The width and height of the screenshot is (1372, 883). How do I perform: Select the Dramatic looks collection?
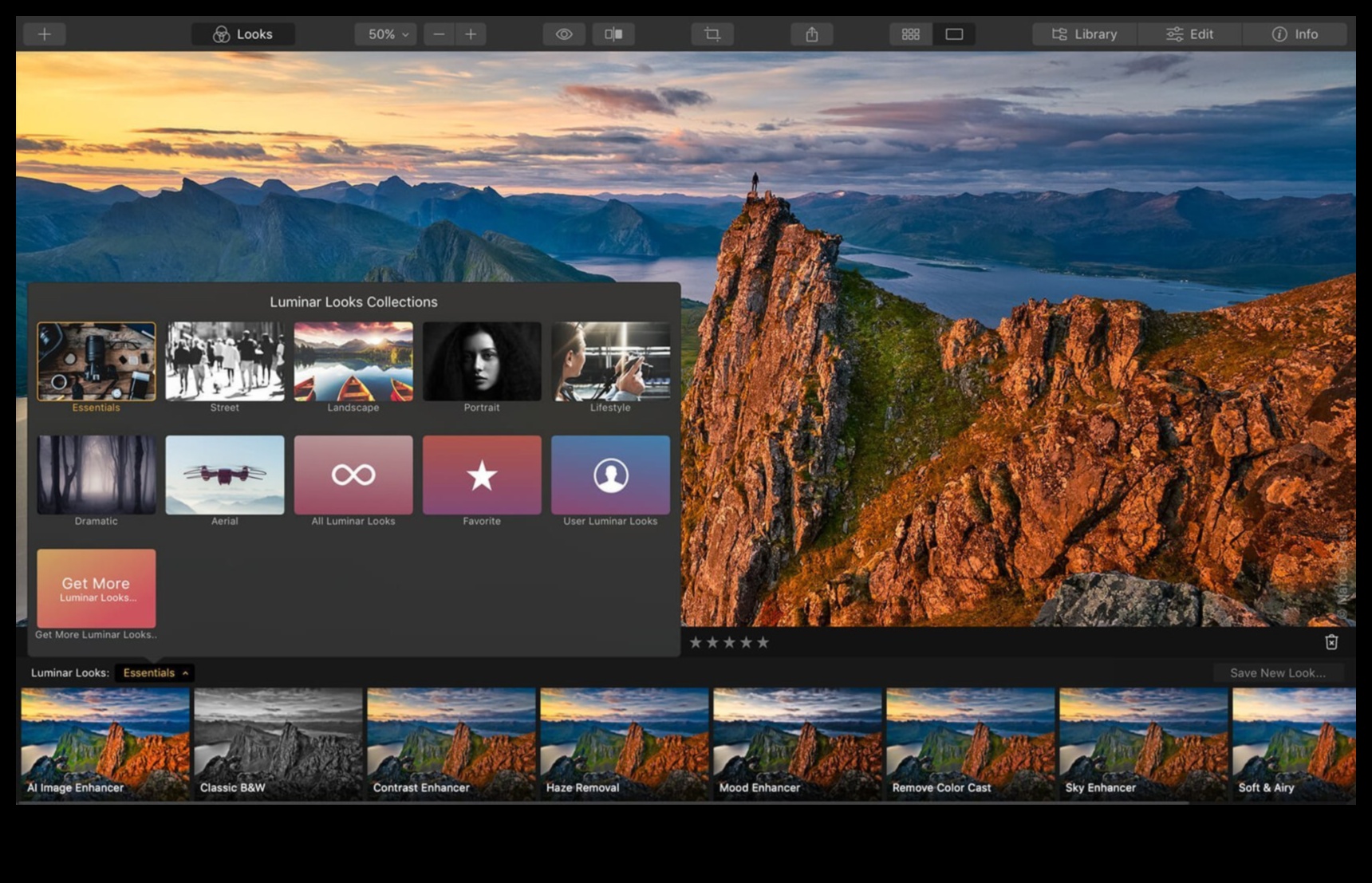(97, 475)
